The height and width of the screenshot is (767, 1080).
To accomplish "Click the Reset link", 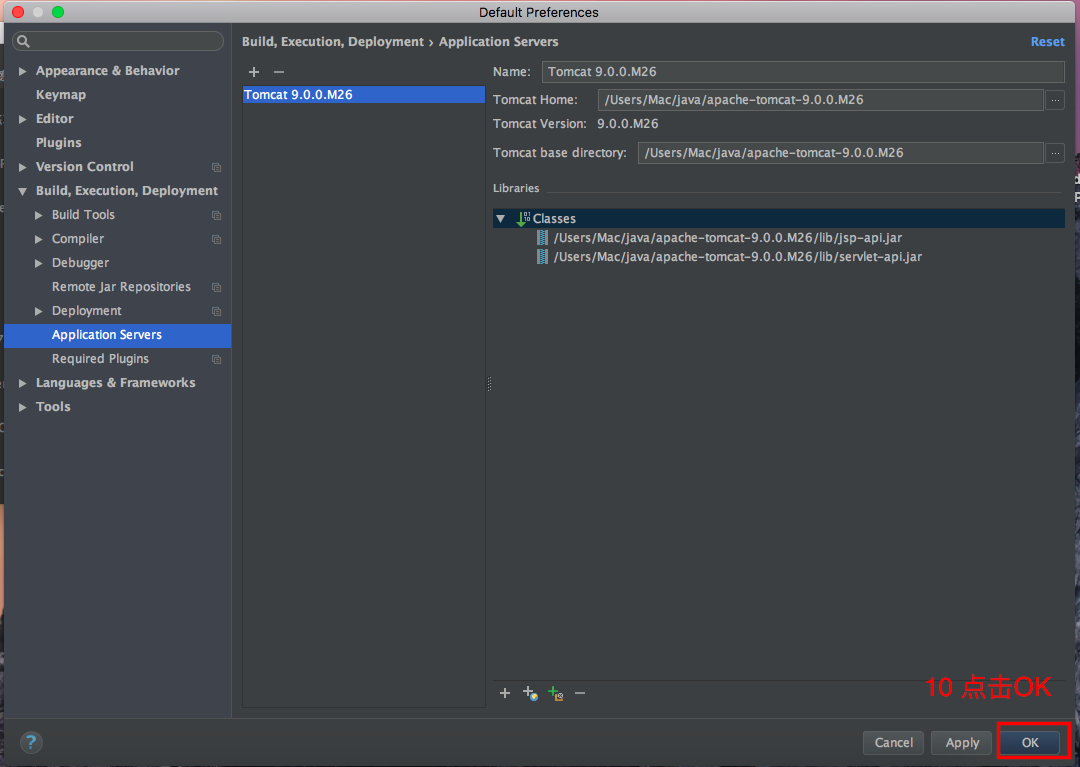I will [x=1048, y=41].
